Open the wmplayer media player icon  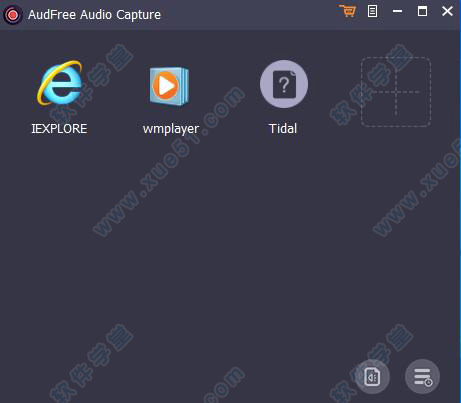(x=169, y=86)
